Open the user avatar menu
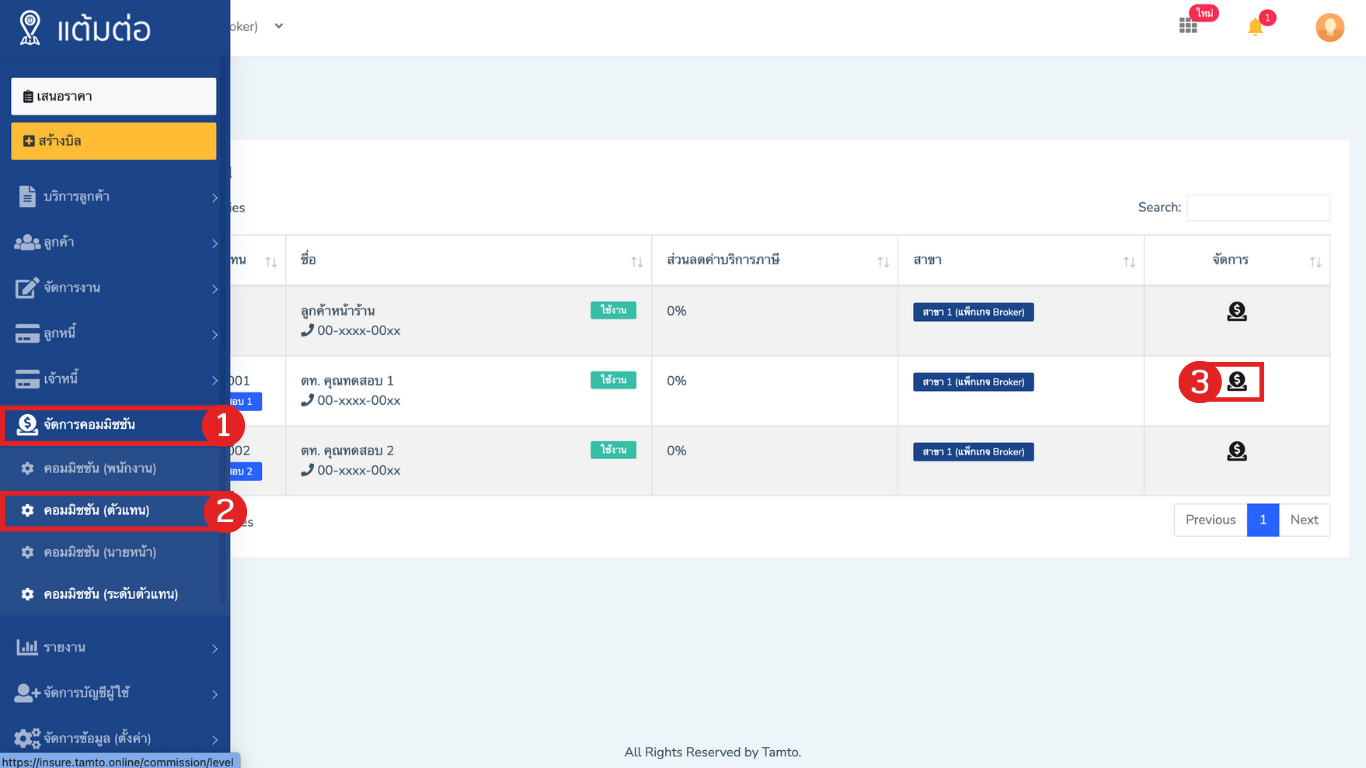 [x=1329, y=27]
